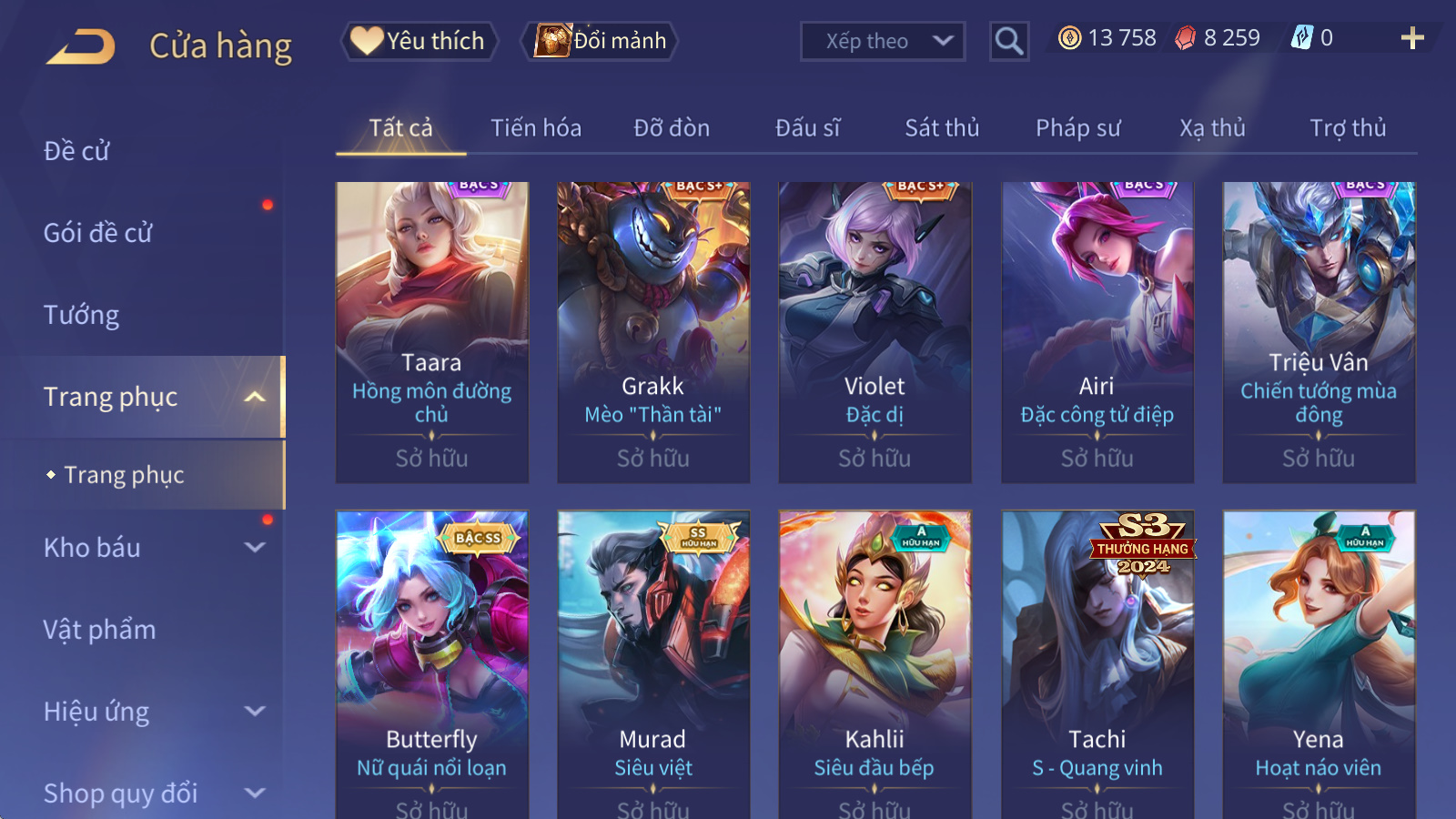Open Đổi mảnh shard exchange
The image size is (1456, 819).
click(600, 41)
